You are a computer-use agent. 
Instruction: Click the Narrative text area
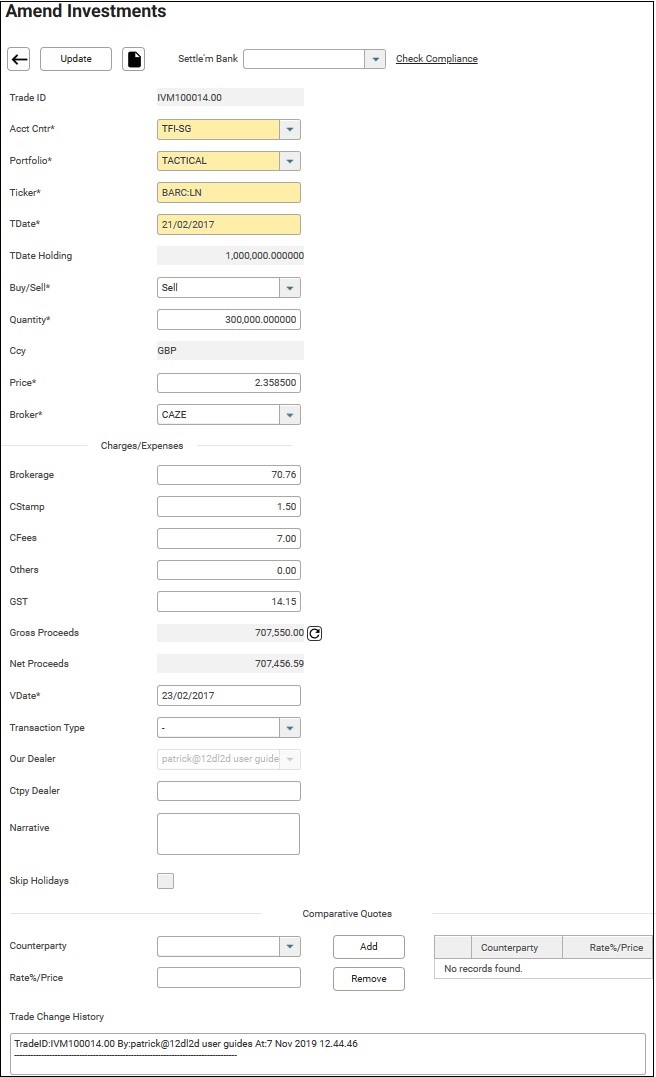point(228,834)
